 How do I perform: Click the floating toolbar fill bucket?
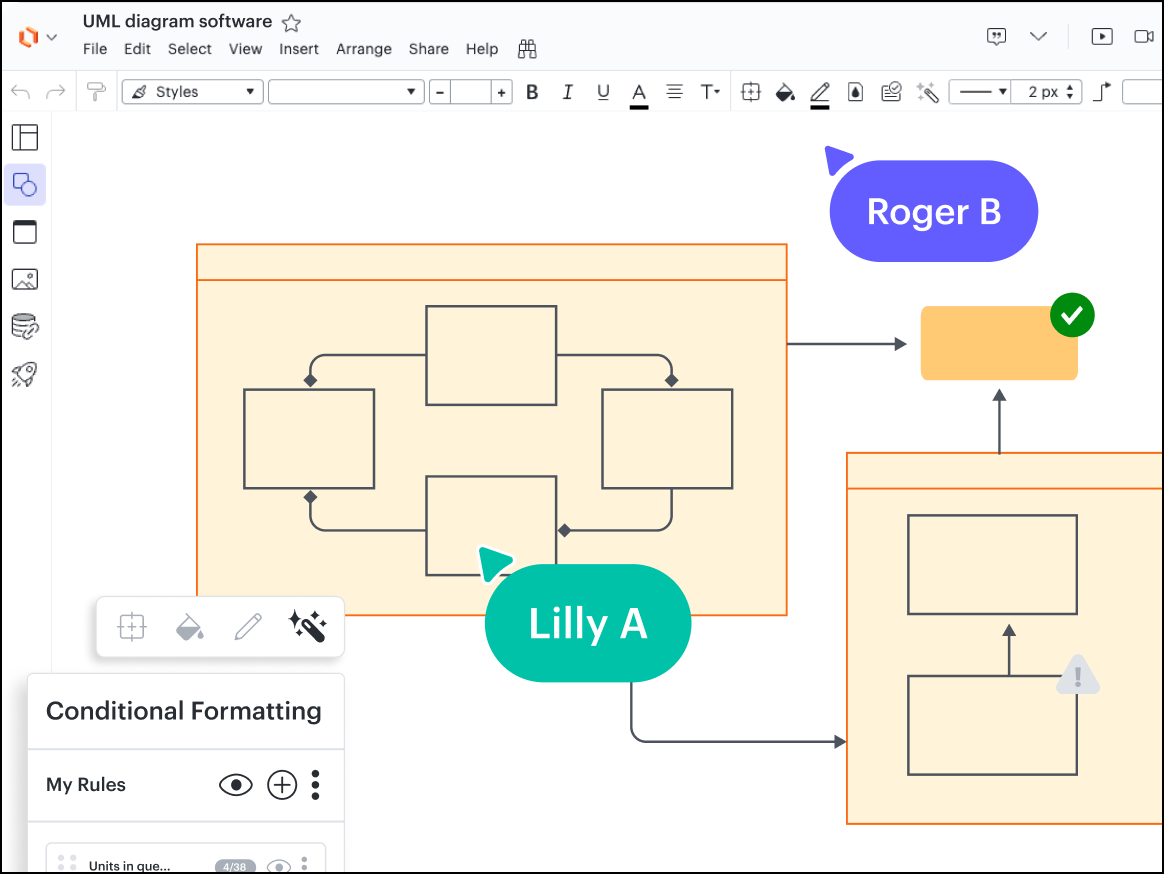click(190, 627)
